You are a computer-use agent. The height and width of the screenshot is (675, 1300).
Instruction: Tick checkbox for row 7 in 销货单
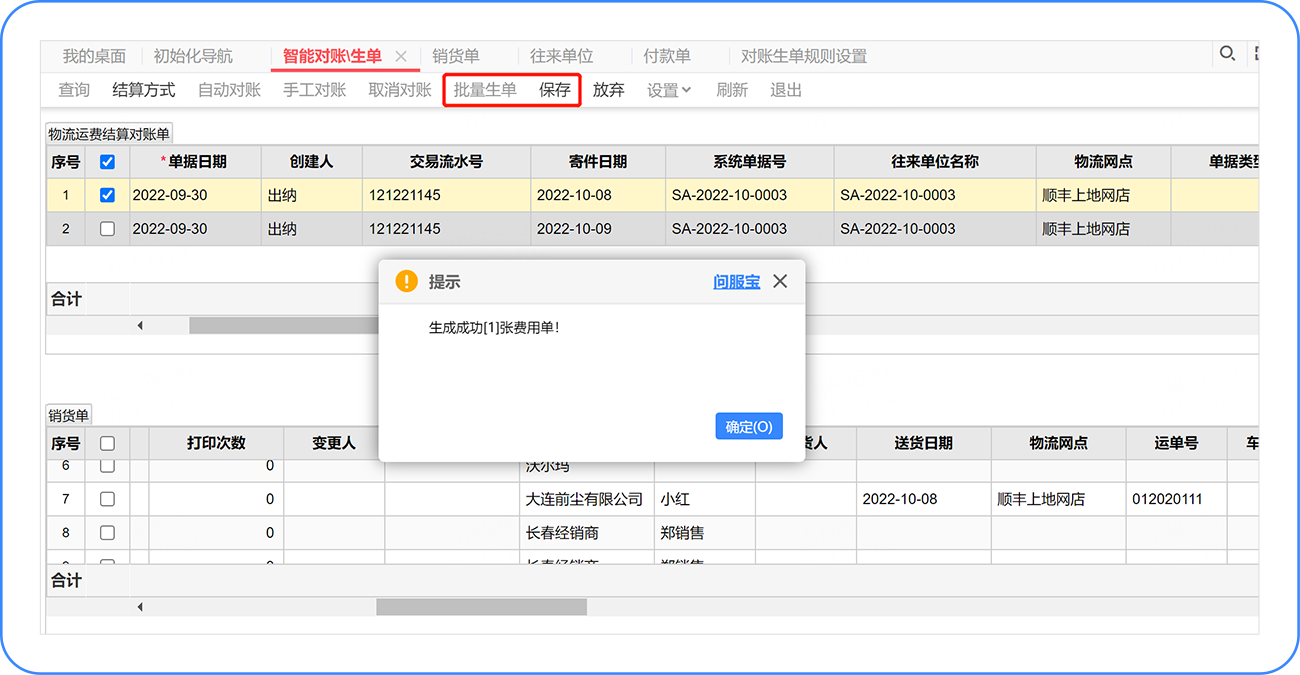click(x=108, y=499)
